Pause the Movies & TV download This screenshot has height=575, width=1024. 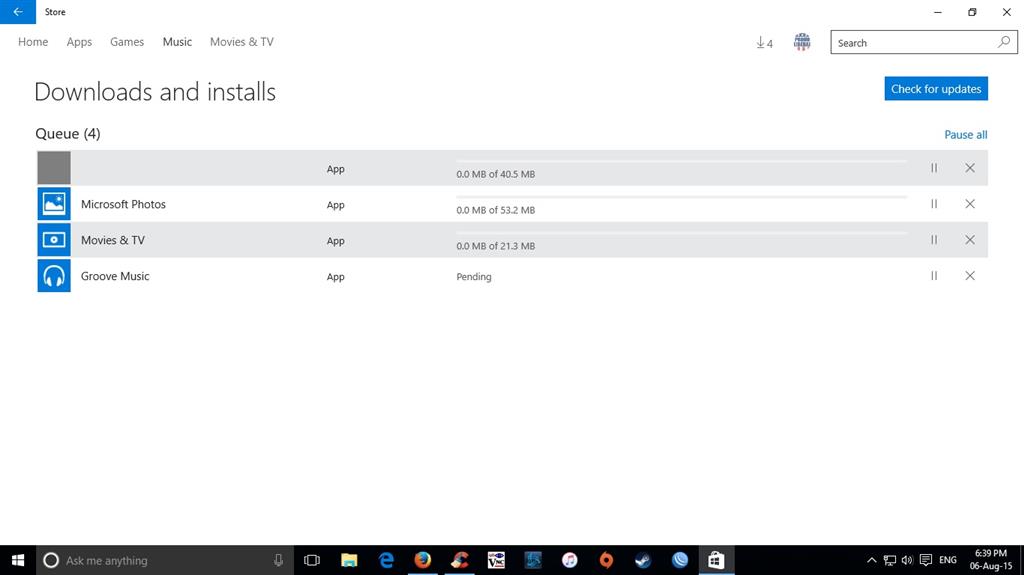(x=934, y=240)
